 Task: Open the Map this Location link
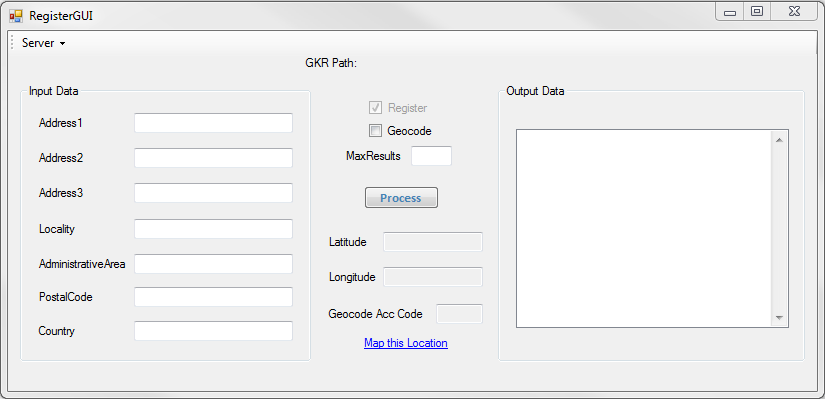(406, 343)
